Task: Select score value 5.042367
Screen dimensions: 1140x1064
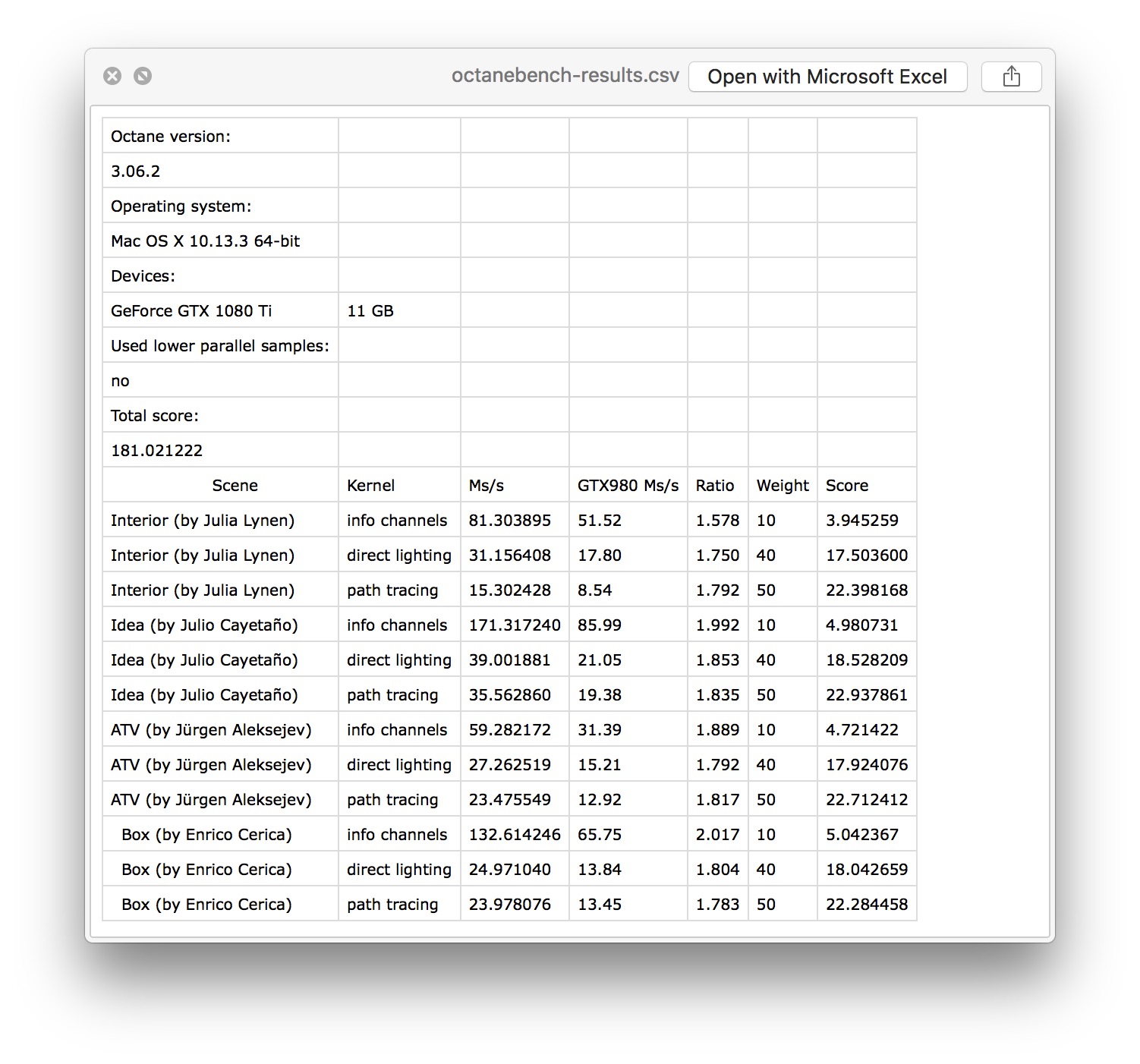Action: pyautogui.click(x=867, y=834)
